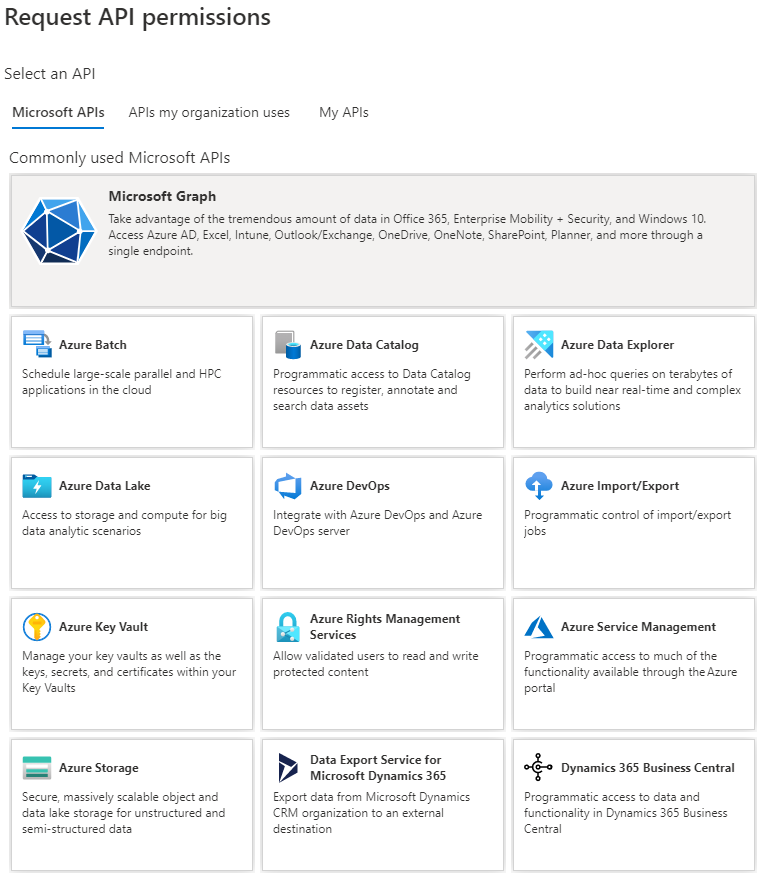The image size is (760, 876).
Task: Click the Azure Data Lake lightning icon
Action: [36, 485]
